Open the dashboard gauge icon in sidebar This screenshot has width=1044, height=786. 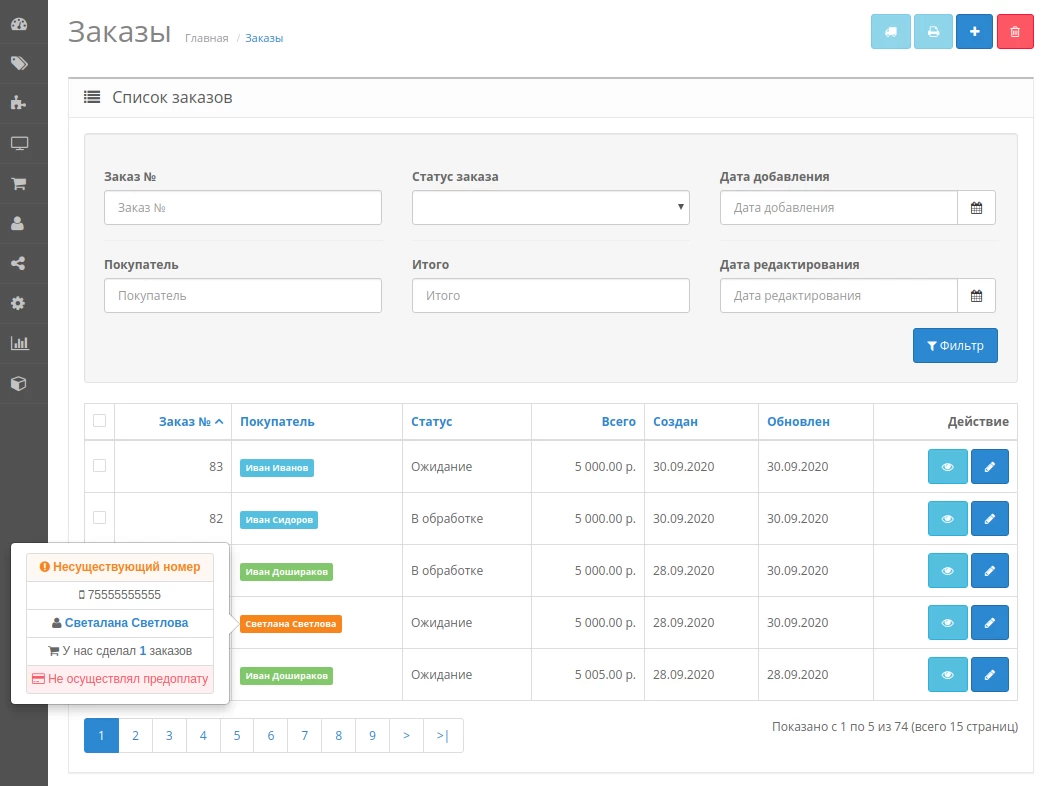pos(19,24)
